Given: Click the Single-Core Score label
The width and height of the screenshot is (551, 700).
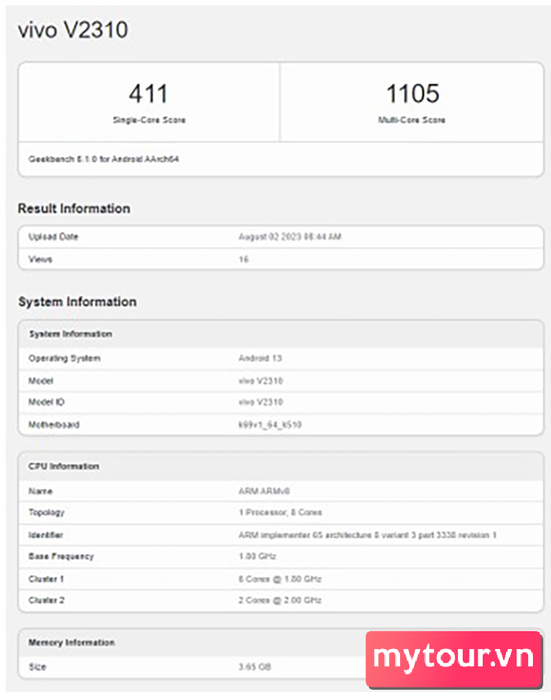Looking at the screenshot, I should coord(149,120).
